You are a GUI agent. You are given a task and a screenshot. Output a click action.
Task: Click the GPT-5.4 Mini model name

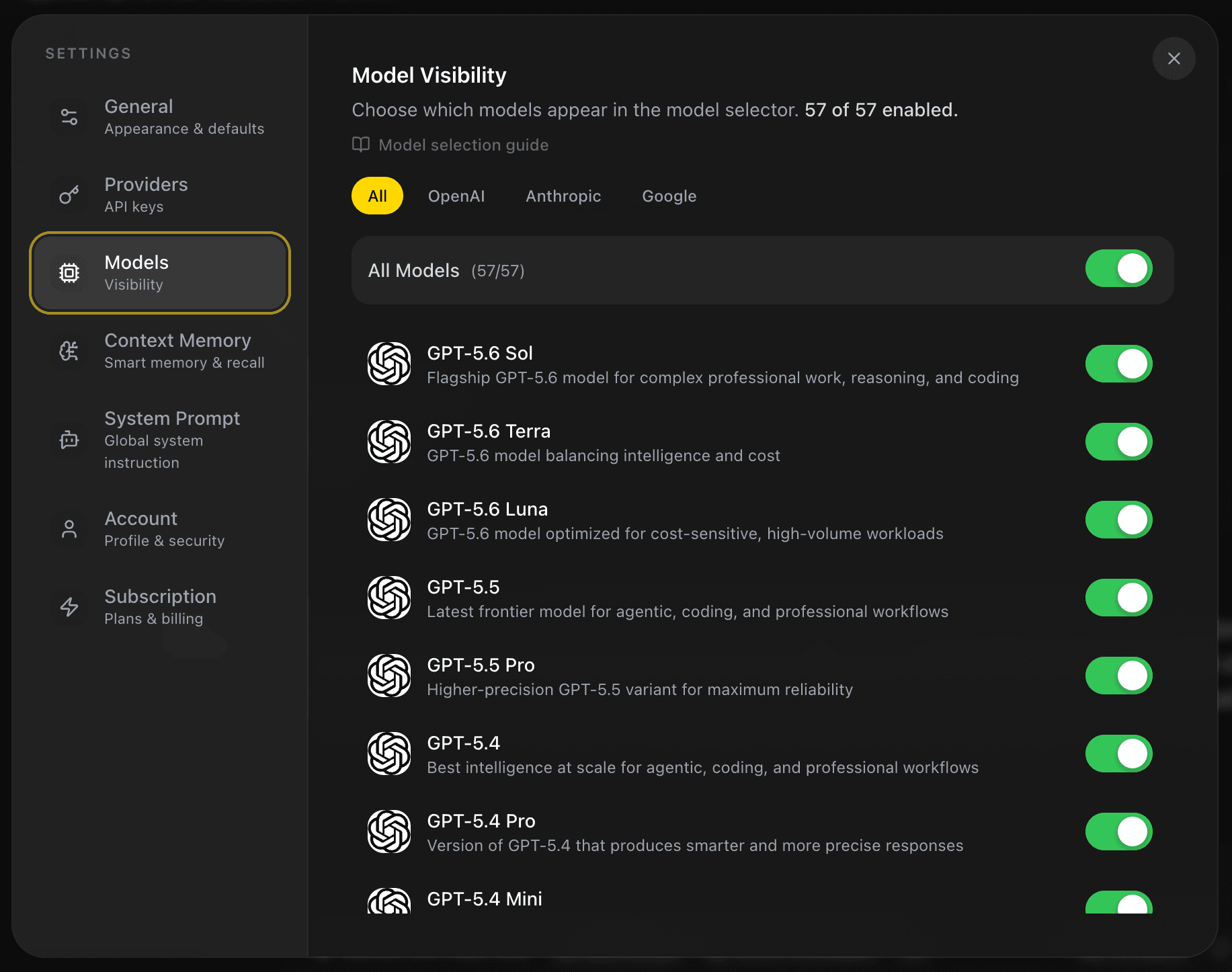pyautogui.click(x=485, y=899)
